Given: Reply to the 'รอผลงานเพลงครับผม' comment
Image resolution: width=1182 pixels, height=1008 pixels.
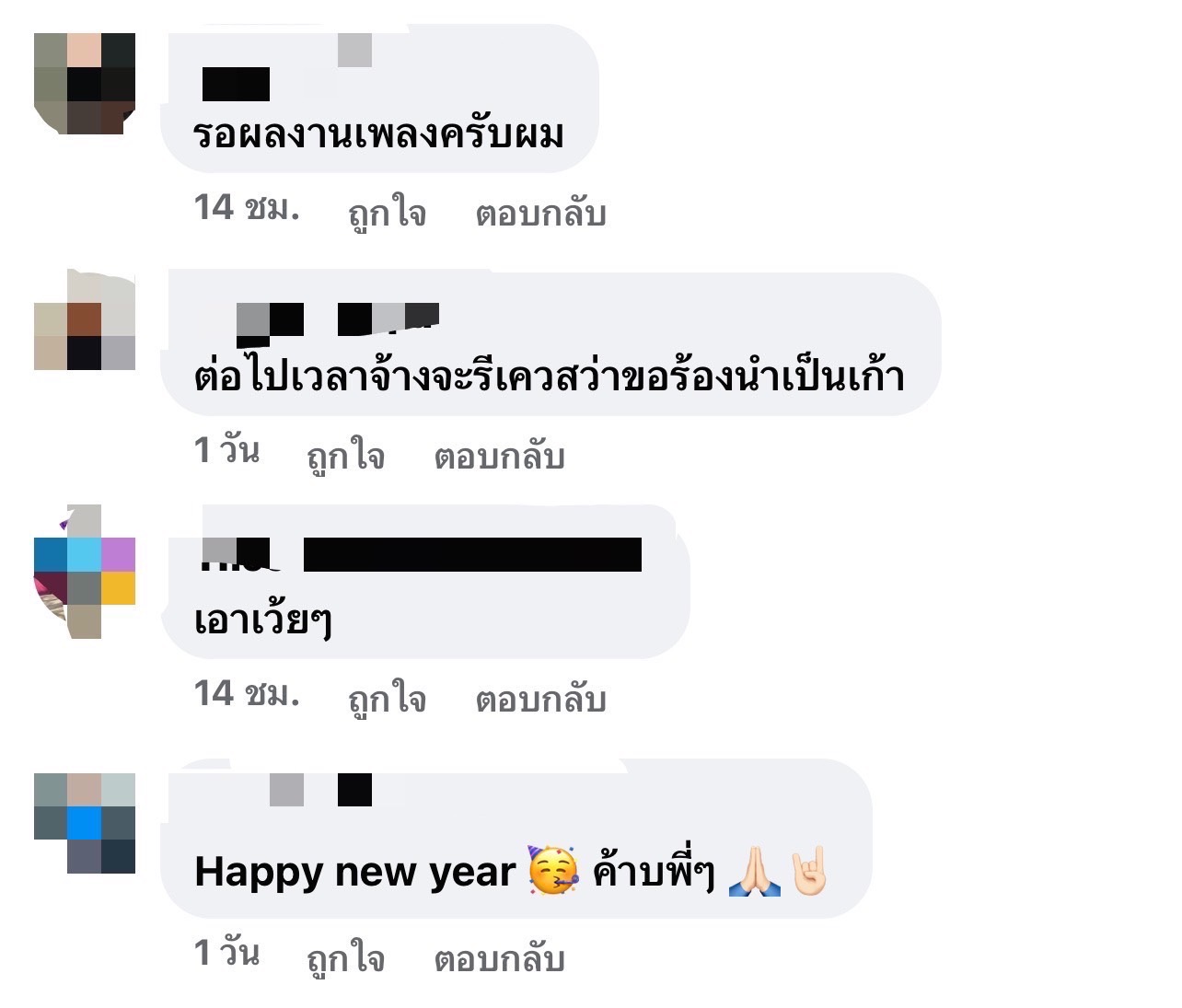Looking at the screenshot, I should point(540,213).
